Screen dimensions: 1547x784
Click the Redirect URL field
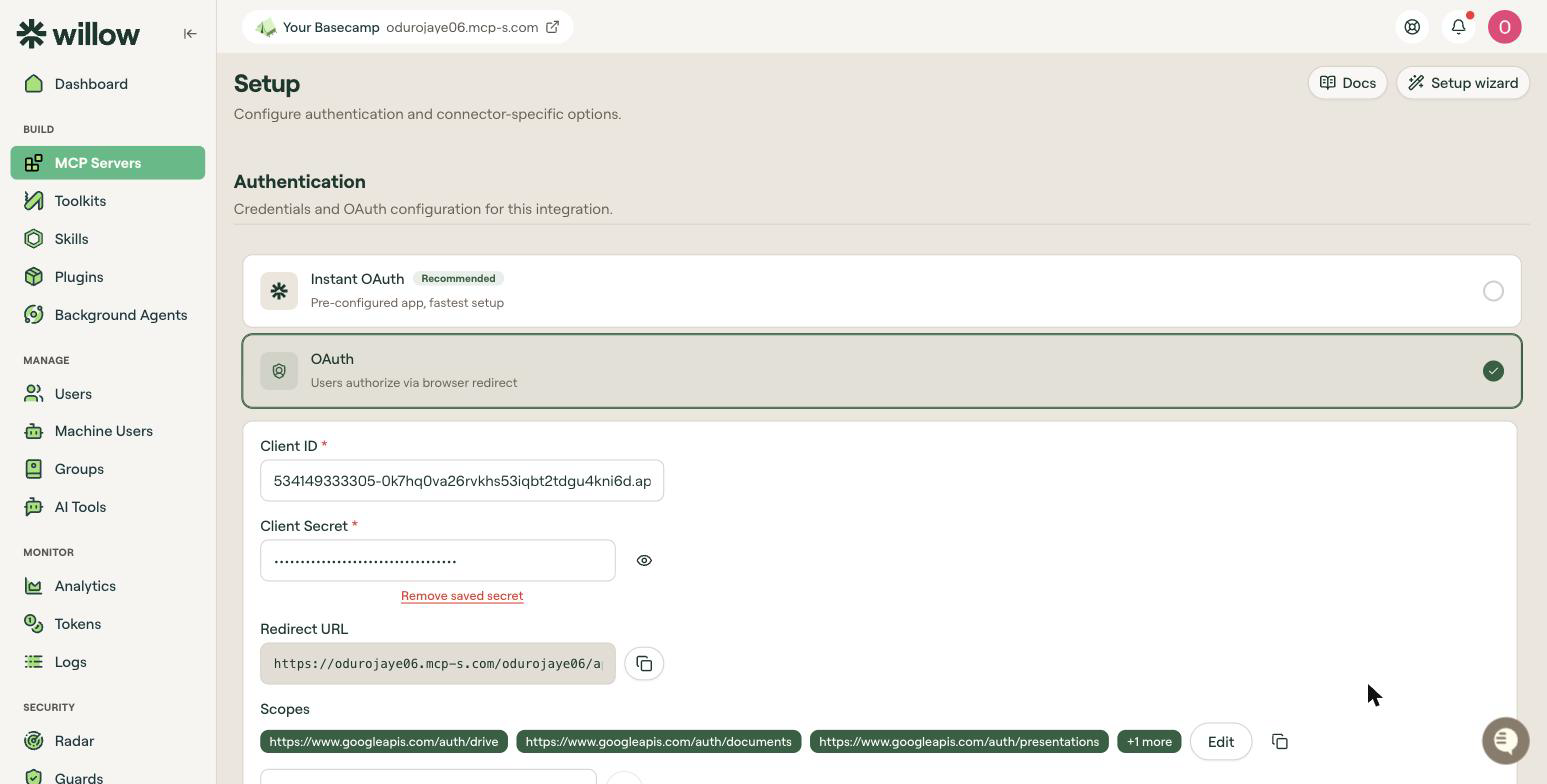click(438, 664)
